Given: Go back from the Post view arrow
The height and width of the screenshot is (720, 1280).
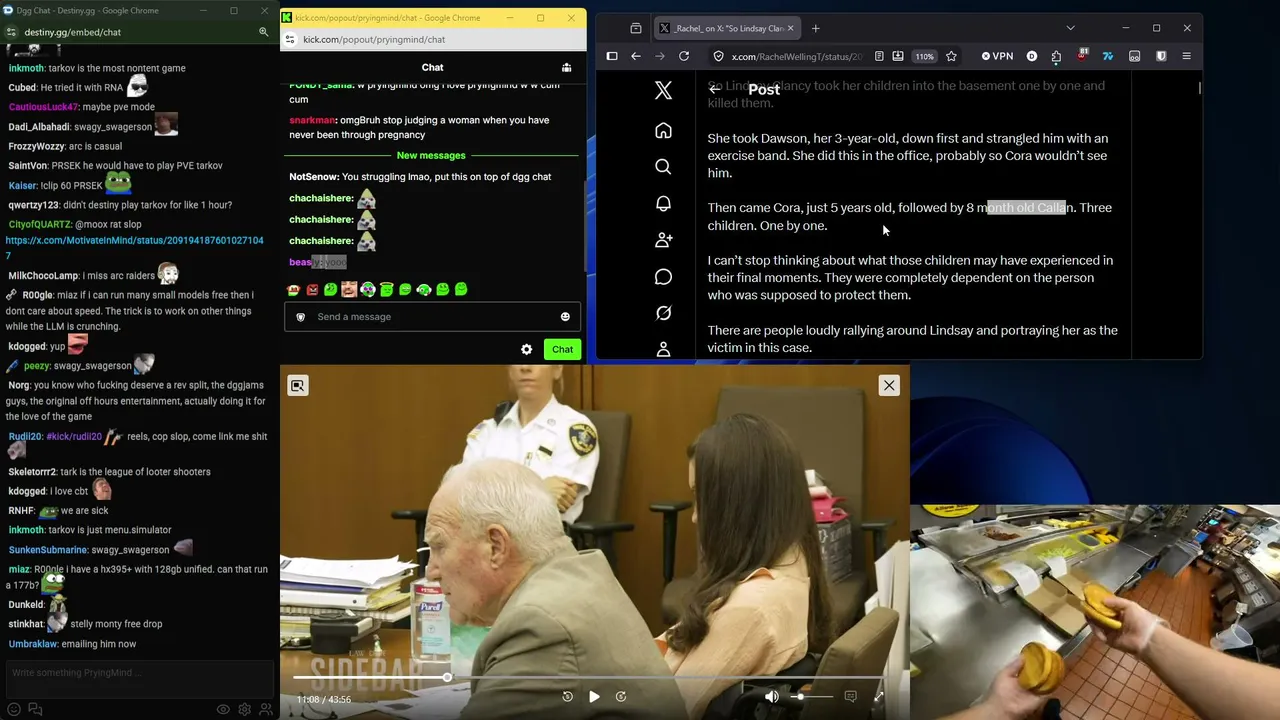Looking at the screenshot, I should 715,90.
